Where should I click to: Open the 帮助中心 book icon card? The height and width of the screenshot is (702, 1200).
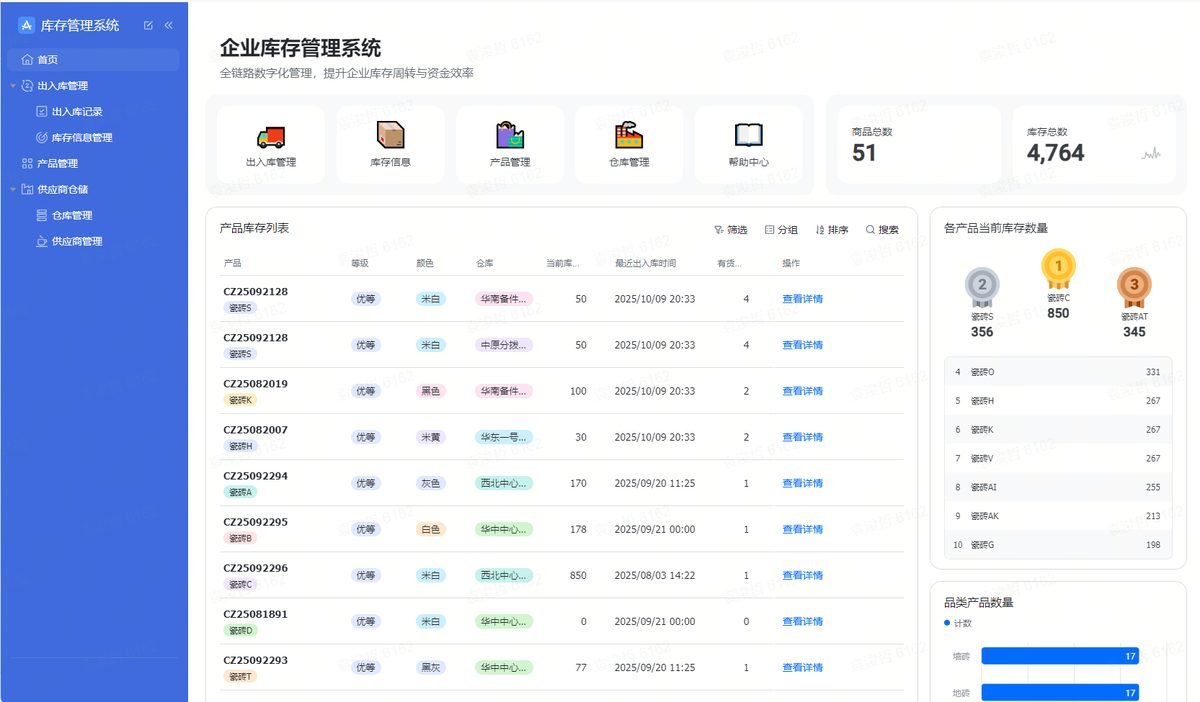(x=748, y=145)
